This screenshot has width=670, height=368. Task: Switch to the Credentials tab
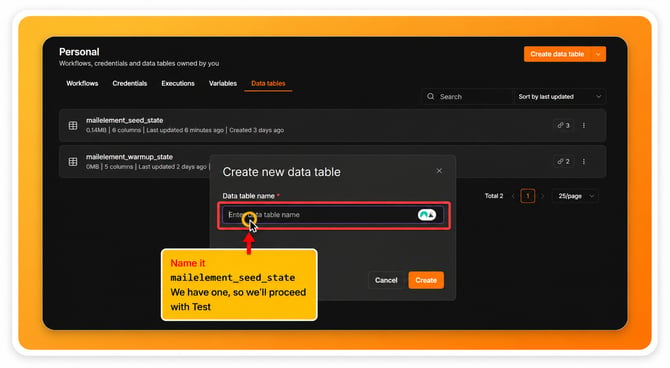[130, 83]
